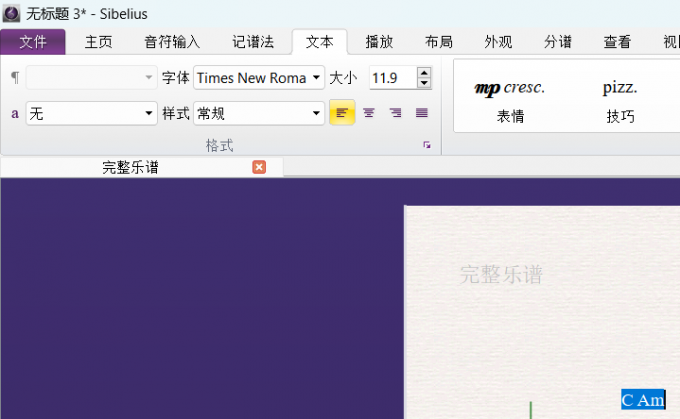This screenshot has height=419, width=680.
Task: Increase font size with the up stepper
Action: 424,72
